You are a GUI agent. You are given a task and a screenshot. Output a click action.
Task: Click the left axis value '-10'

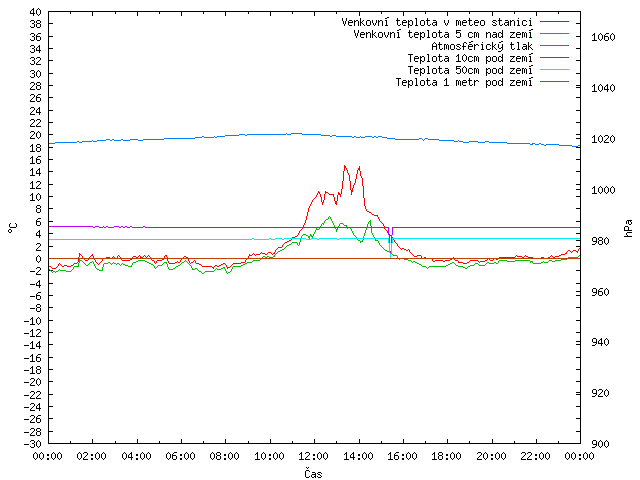32,321
